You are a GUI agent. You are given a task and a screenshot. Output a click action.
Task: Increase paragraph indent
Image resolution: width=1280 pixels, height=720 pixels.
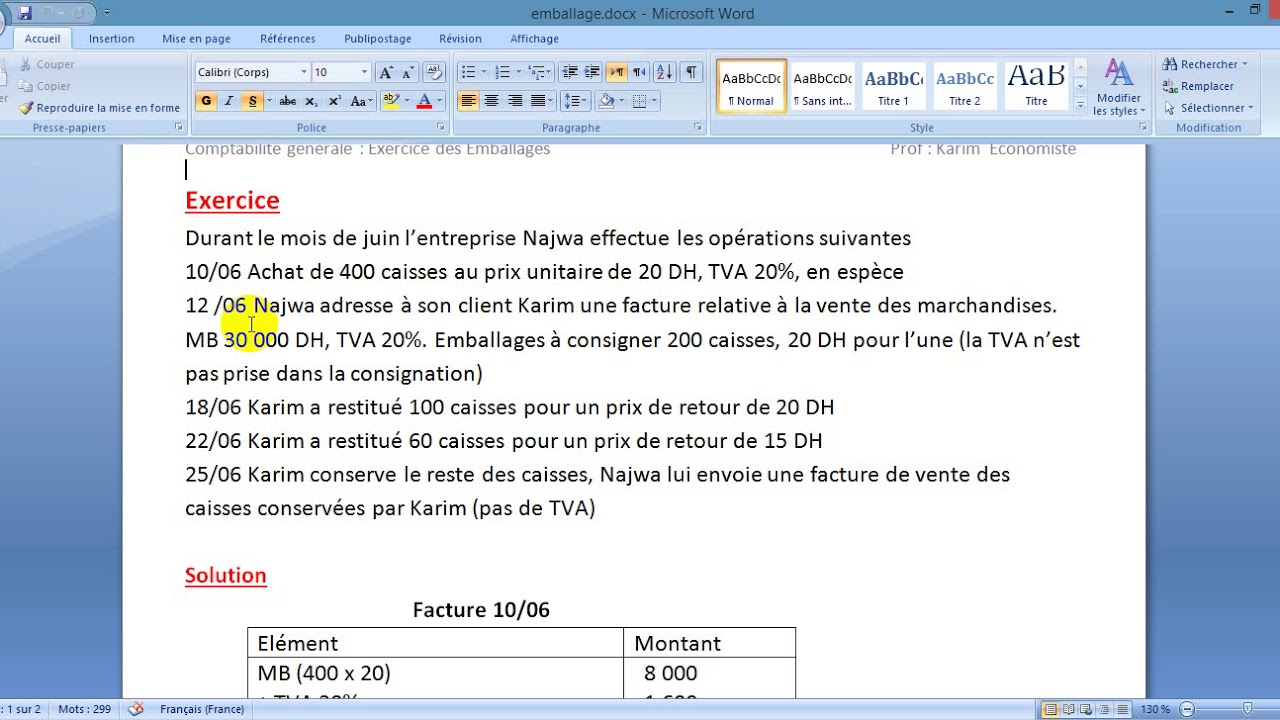pyautogui.click(x=592, y=72)
